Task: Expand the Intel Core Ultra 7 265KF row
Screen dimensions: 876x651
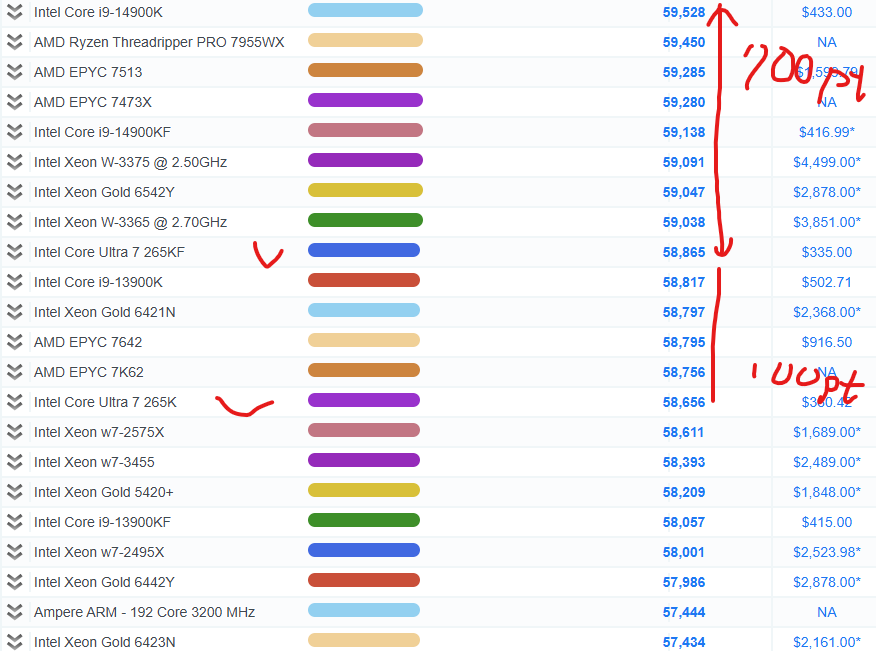Action: click(15, 252)
